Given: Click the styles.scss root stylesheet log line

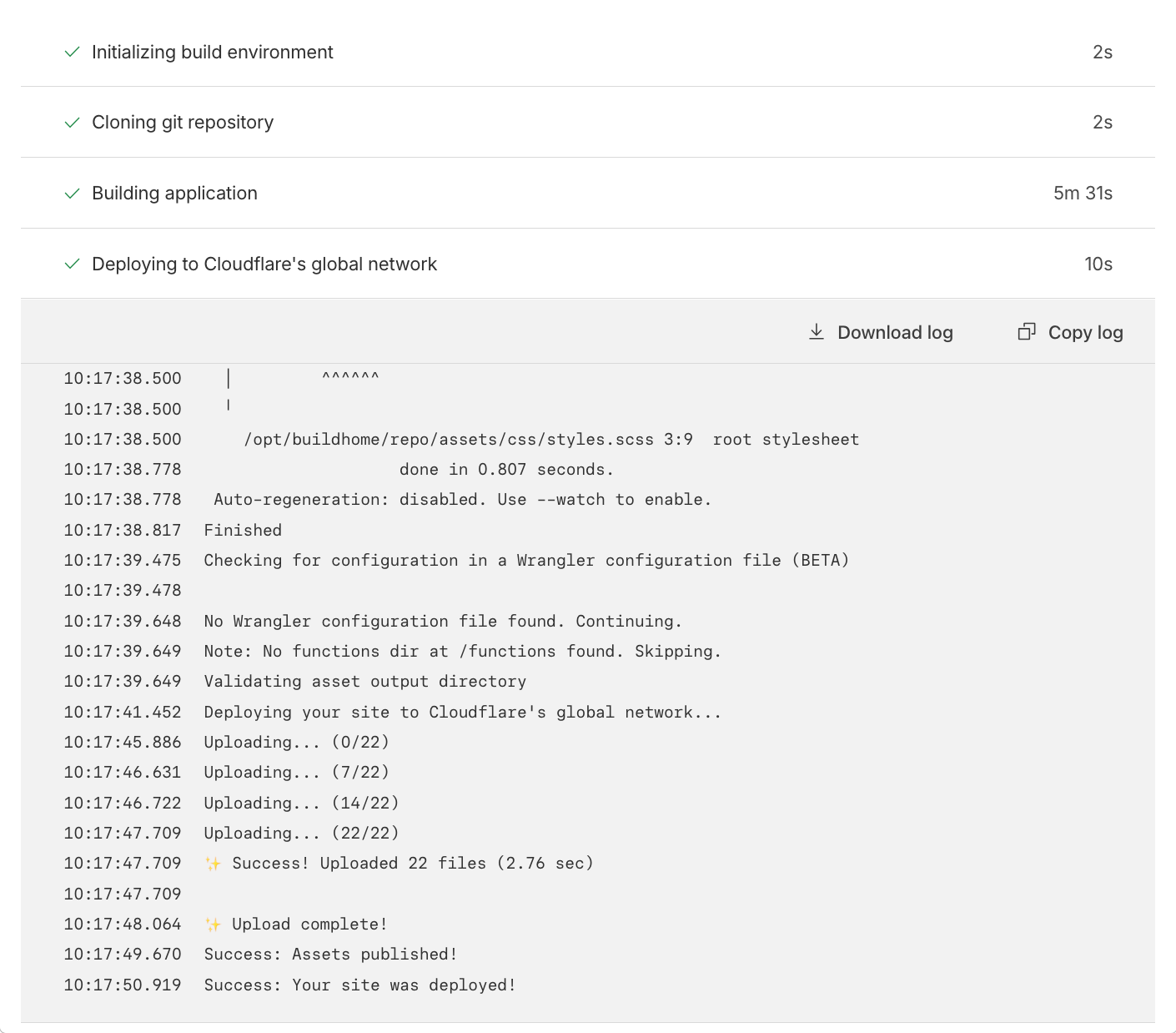Looking at the screenshot, I should pos(551,439).
